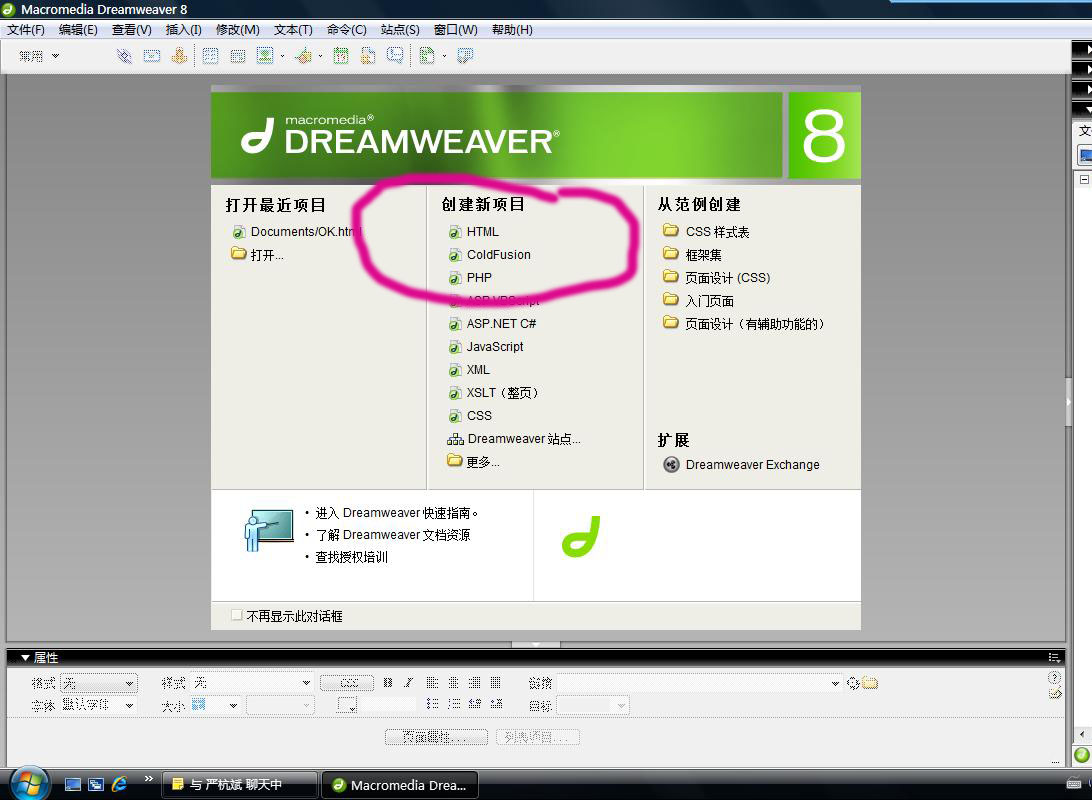Align text left in Properties panel

pos(432,683)
